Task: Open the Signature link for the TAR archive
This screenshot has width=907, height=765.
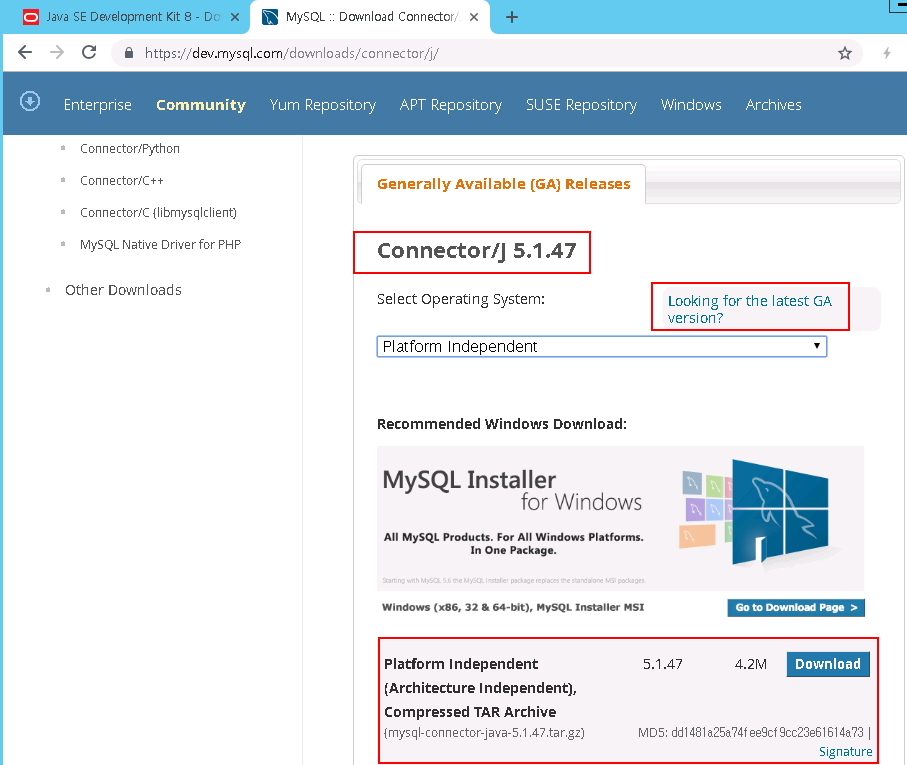Action: click(845, 751)
